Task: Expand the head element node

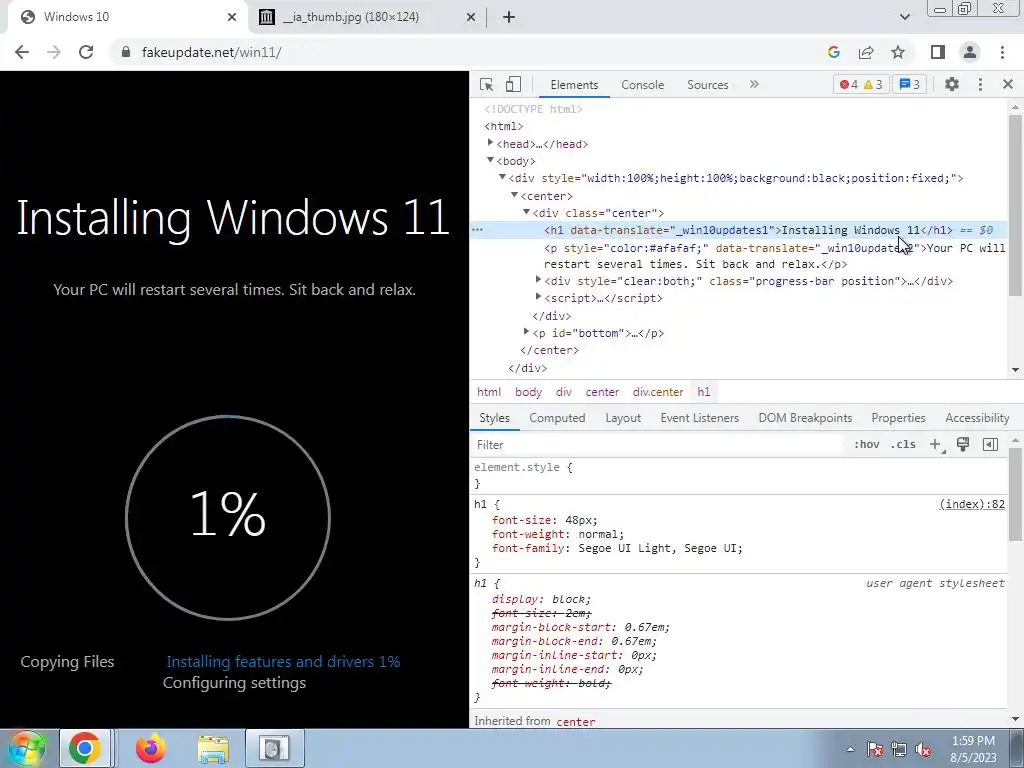Action: 490,143
